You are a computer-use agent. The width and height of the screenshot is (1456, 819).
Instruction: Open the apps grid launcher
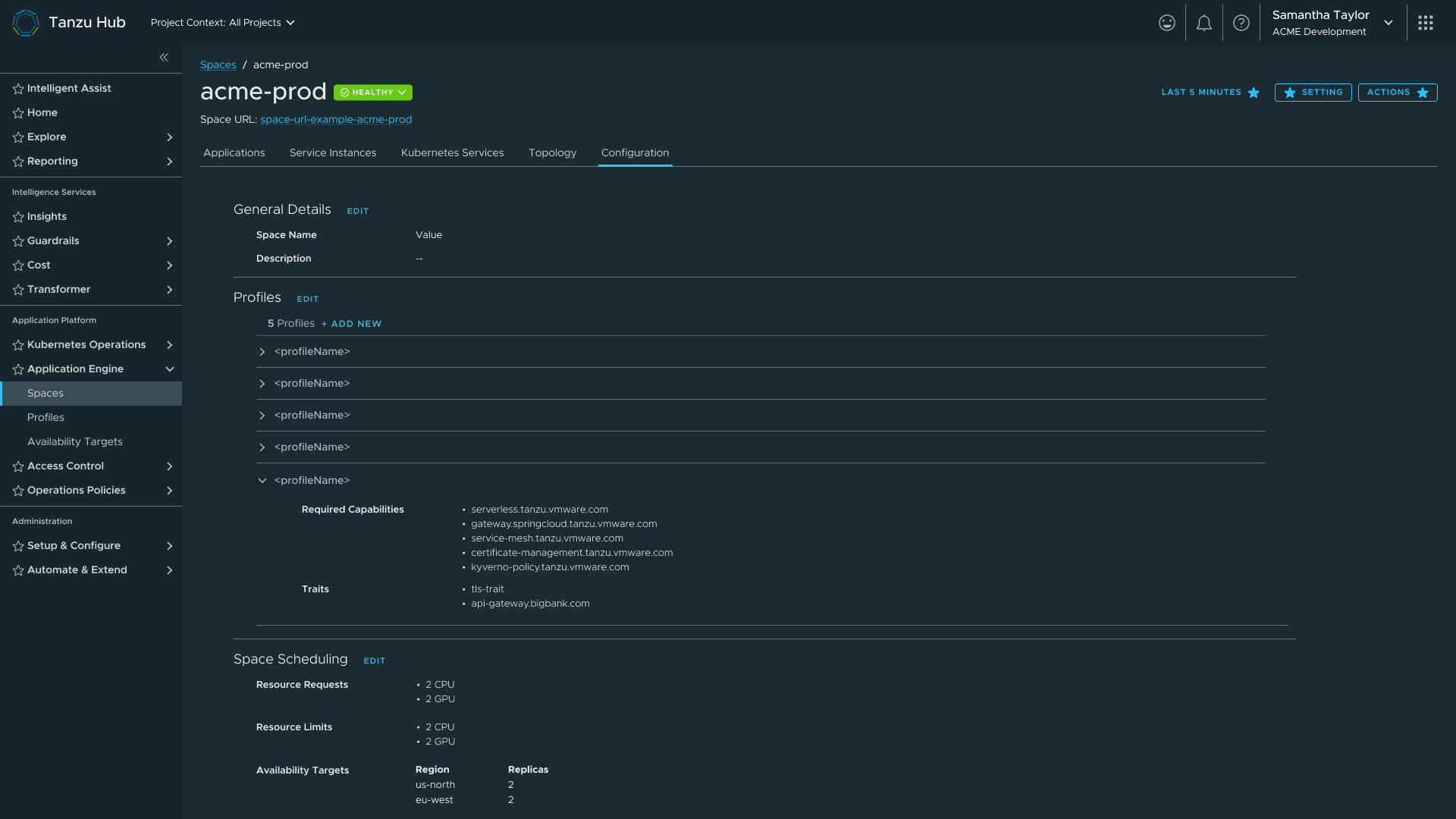click(1426, 23)
